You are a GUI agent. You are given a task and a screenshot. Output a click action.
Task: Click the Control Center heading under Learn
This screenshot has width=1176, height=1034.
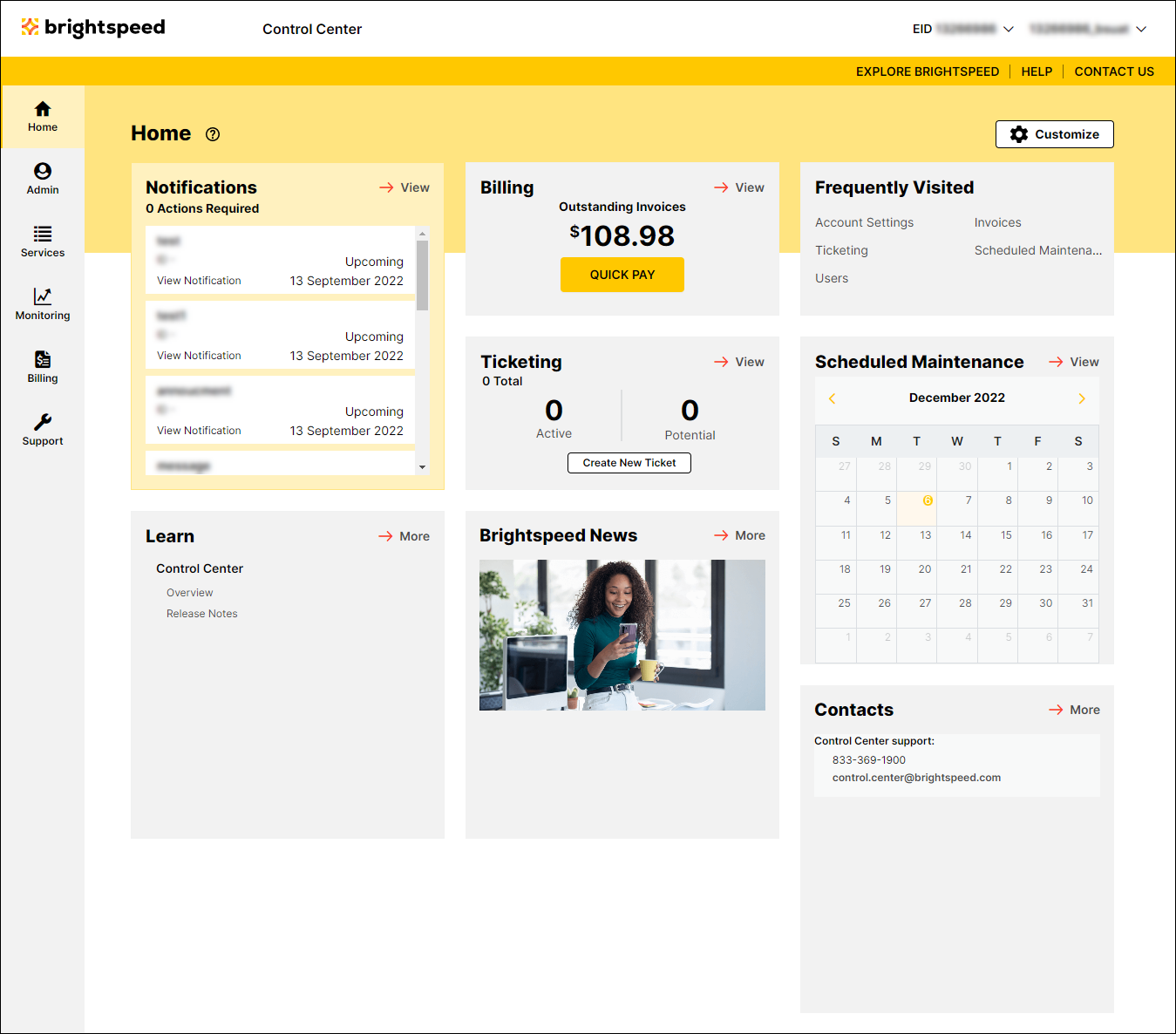(x=200, y=568)
